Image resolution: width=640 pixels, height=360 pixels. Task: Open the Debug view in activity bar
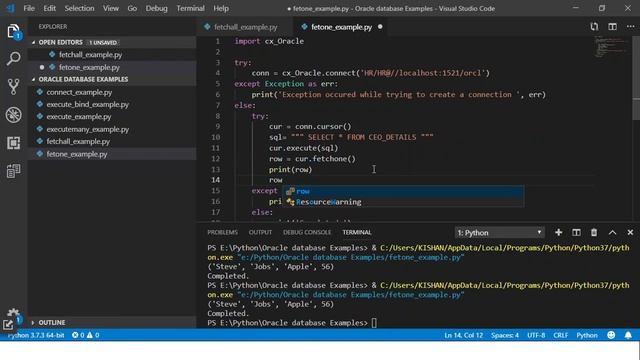(x=13, y=115)
